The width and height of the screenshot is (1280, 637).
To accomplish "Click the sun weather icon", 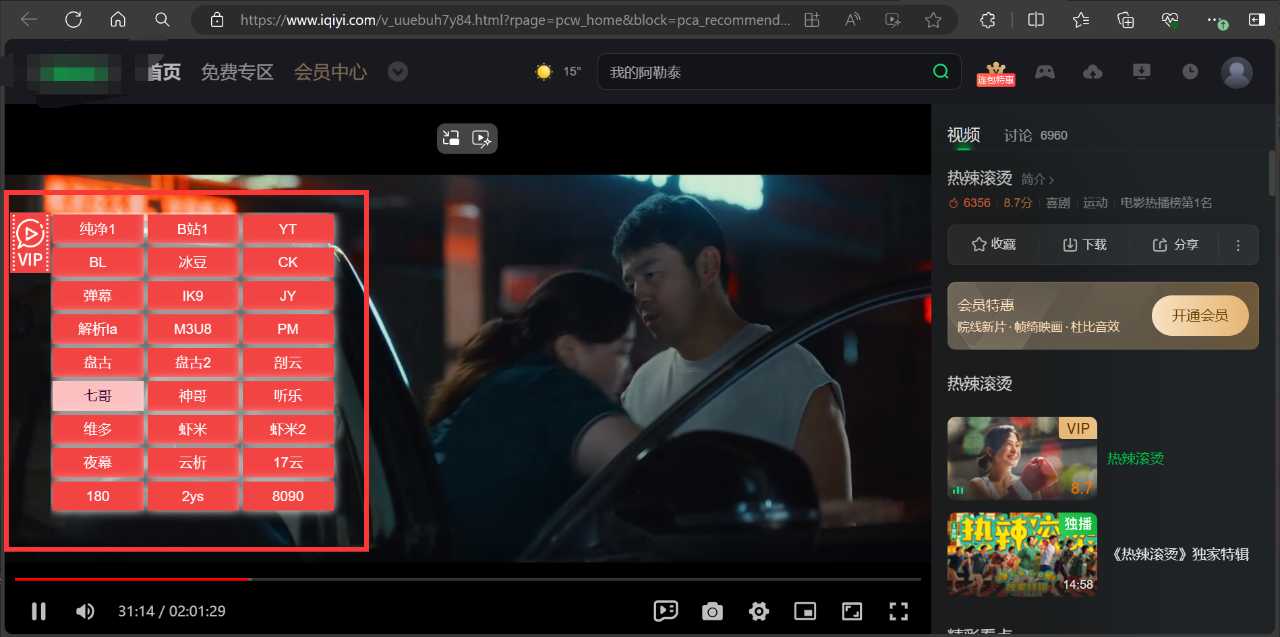I will [x=544, y=72].
